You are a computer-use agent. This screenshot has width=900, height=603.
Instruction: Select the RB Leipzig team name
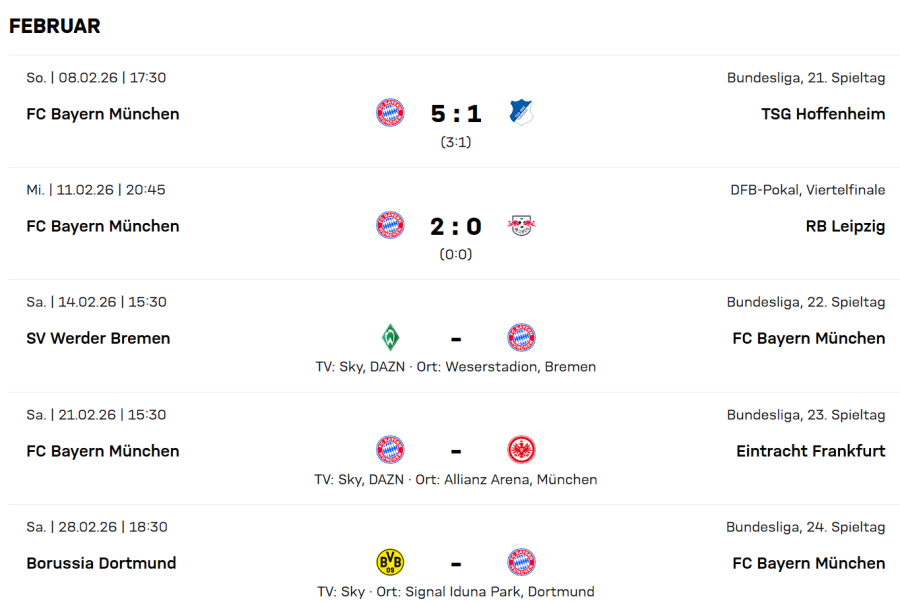845,227
